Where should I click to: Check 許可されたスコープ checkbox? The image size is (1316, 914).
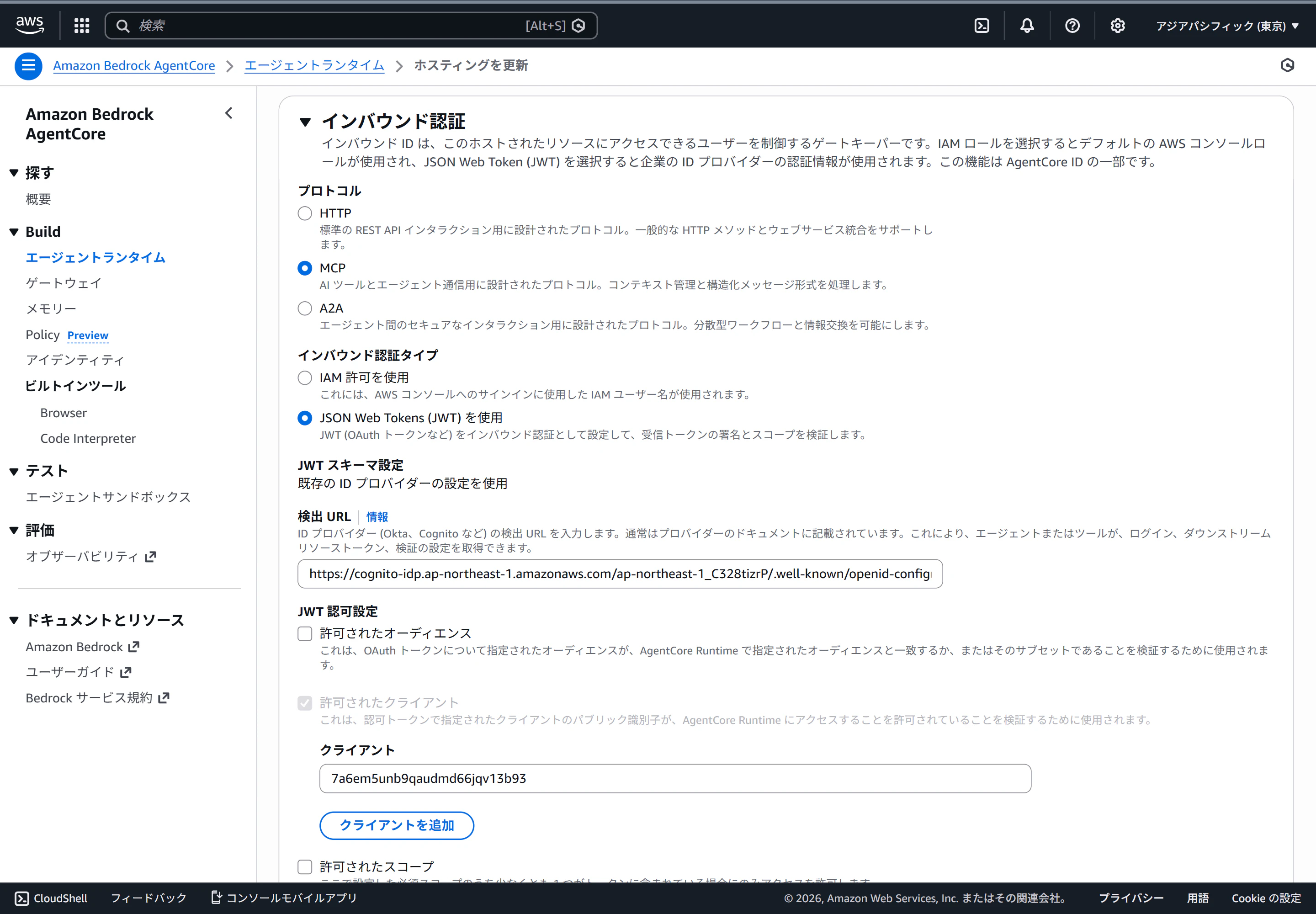[x=305, y=866]
